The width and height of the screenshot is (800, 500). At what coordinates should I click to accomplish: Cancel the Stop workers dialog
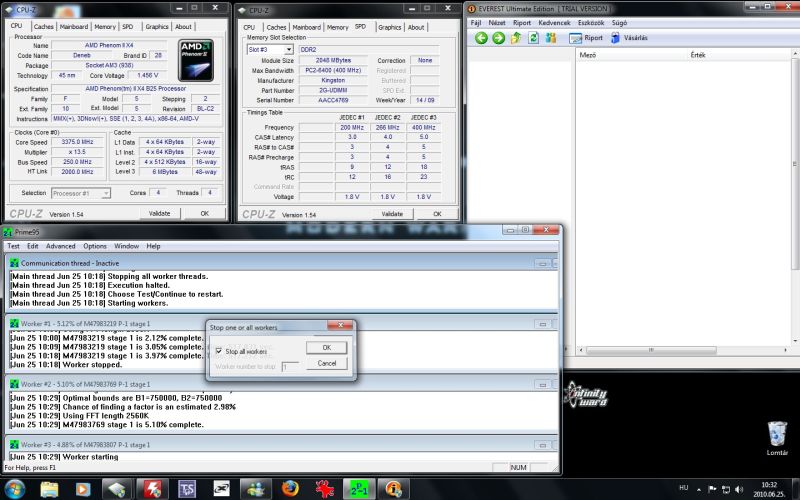[x=327, y=363]
